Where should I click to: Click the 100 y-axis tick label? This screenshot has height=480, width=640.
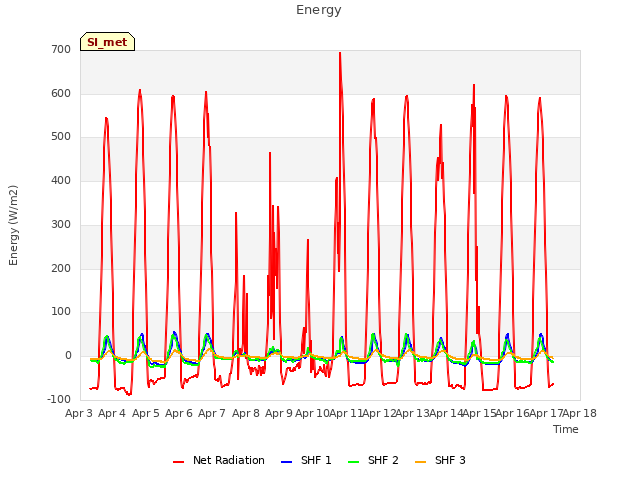pyautogui.click(x=61, y=312)
